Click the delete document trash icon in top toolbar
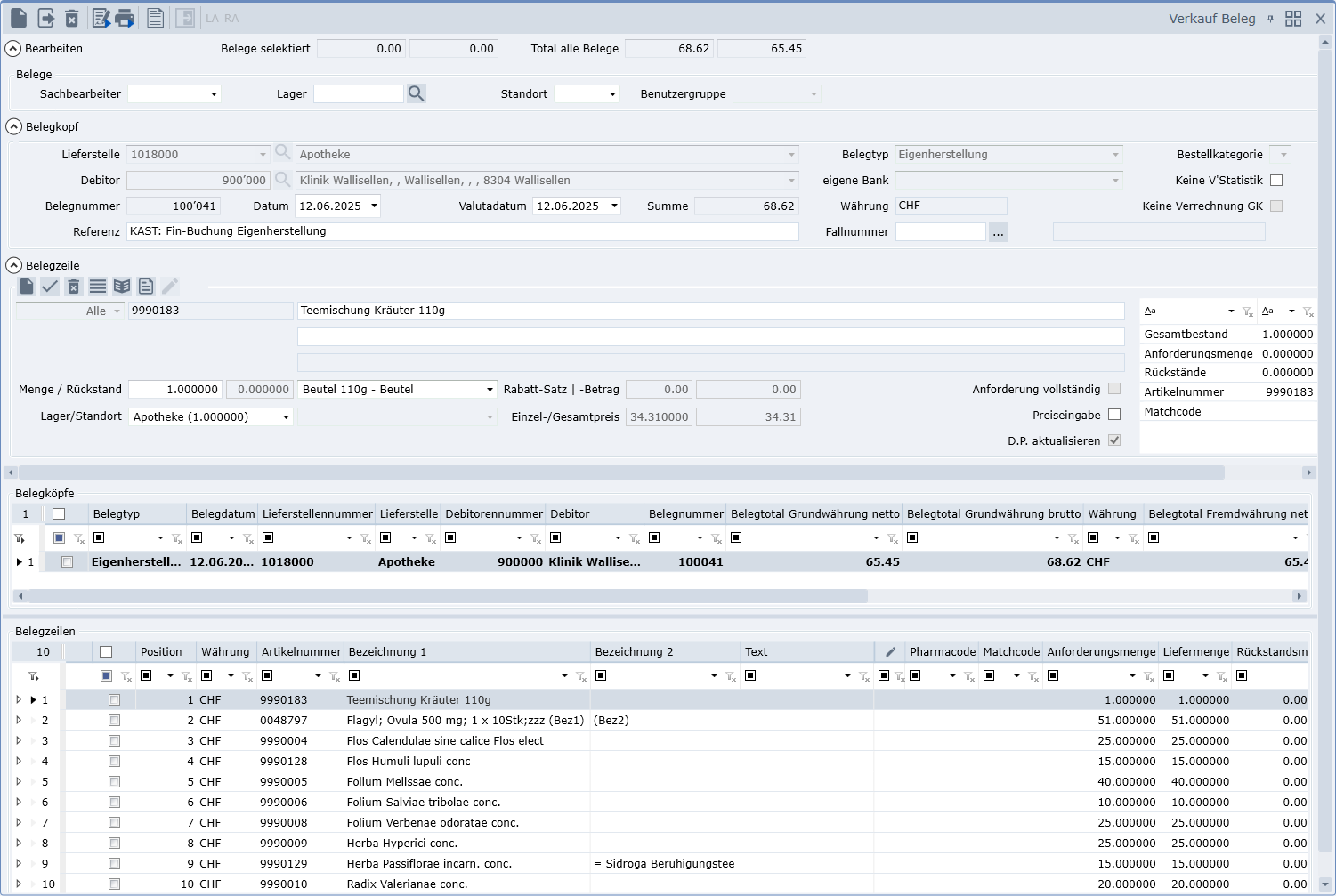 coord(72,18)
